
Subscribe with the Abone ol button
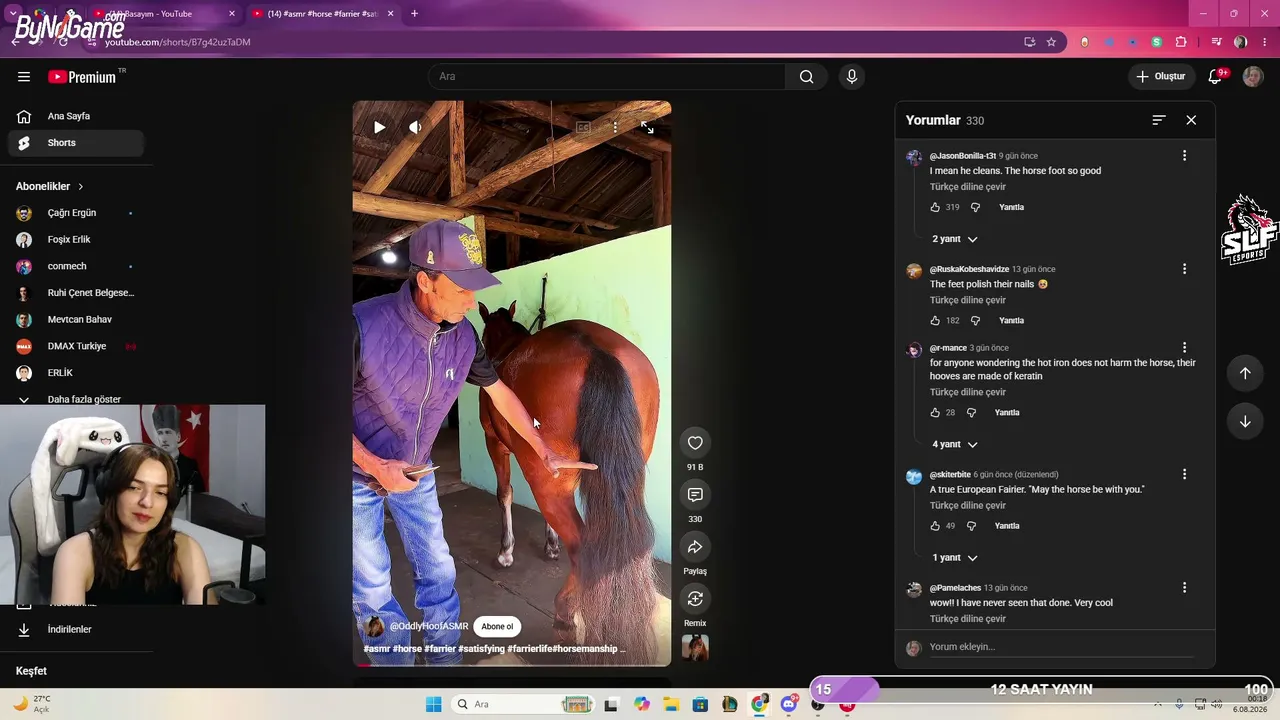(x=497, y=627)
